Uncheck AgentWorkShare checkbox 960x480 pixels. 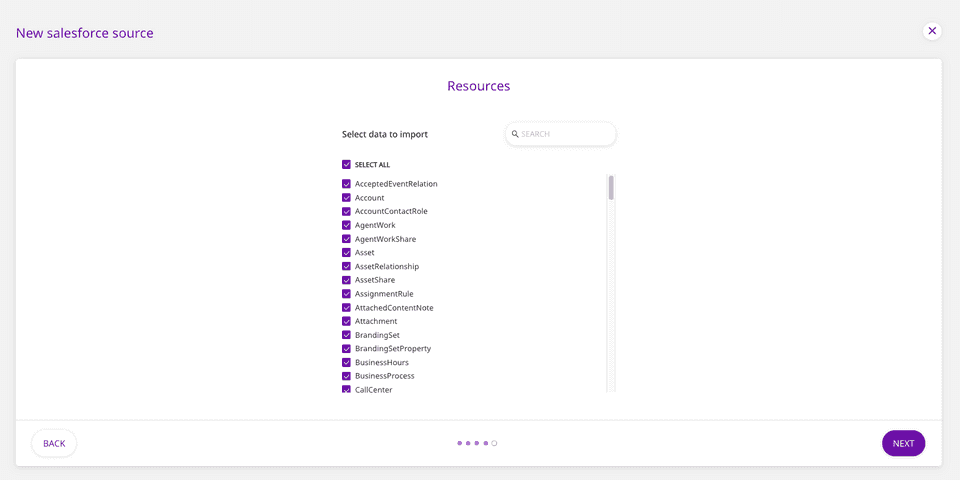pyautogui.click(x=346, y=239)
